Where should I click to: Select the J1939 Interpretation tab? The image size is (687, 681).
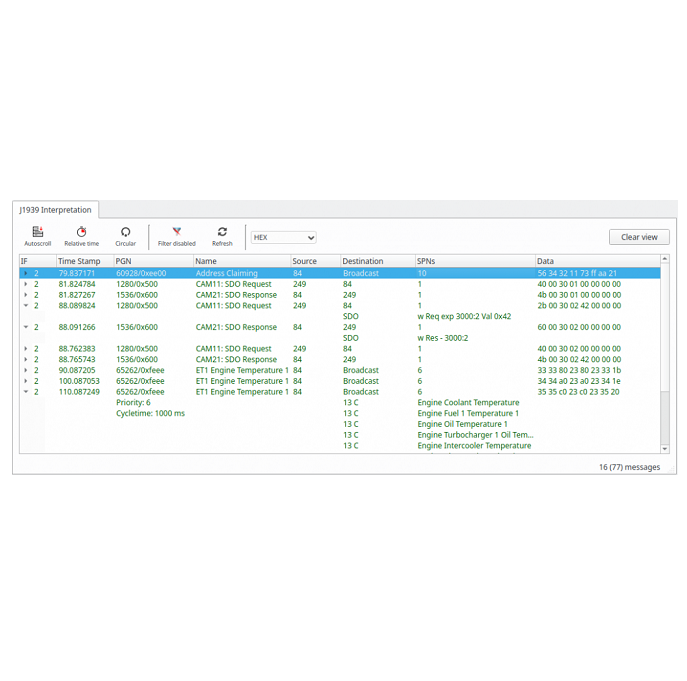55,210
